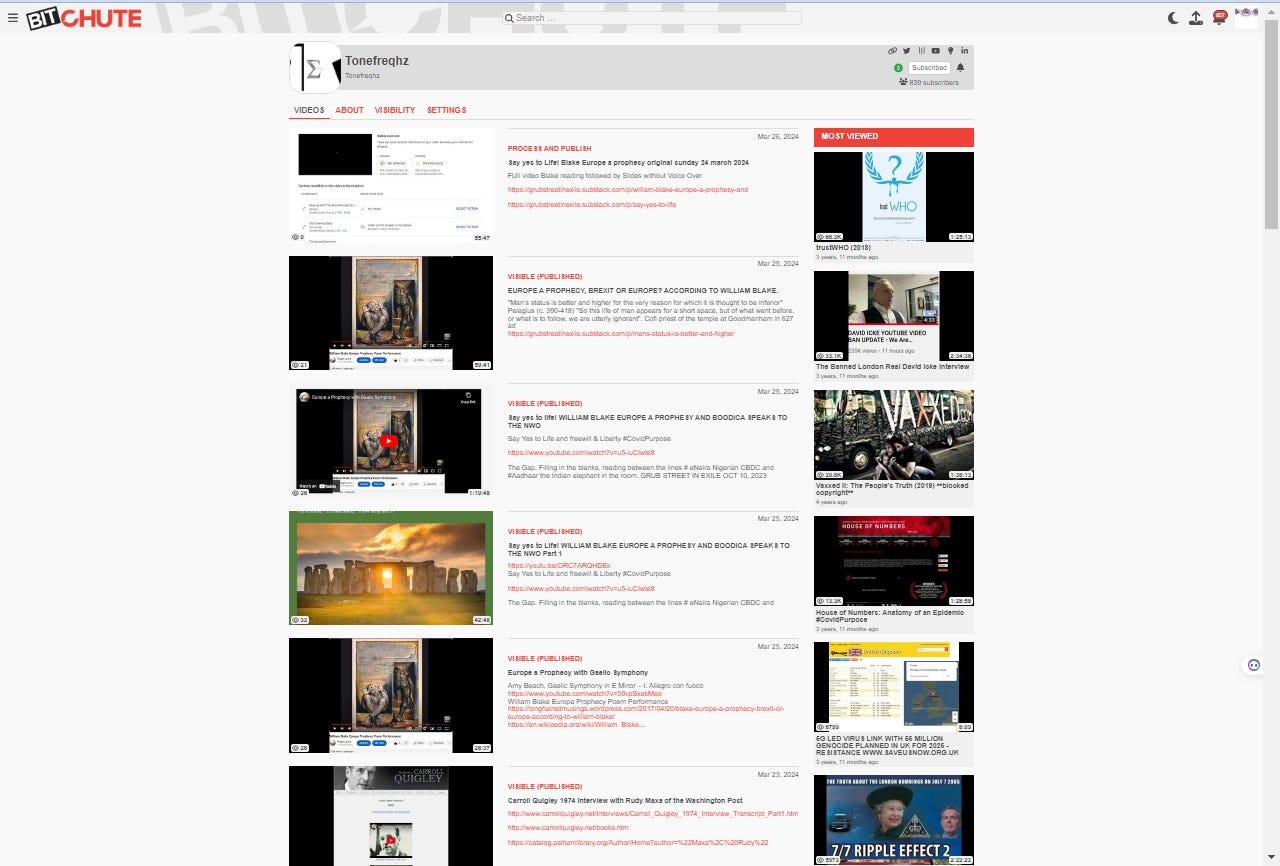Click the Mar 26, 2024 date text
Image resolution: width=1280 pixels, height=866 pixels.
[778, 136]
